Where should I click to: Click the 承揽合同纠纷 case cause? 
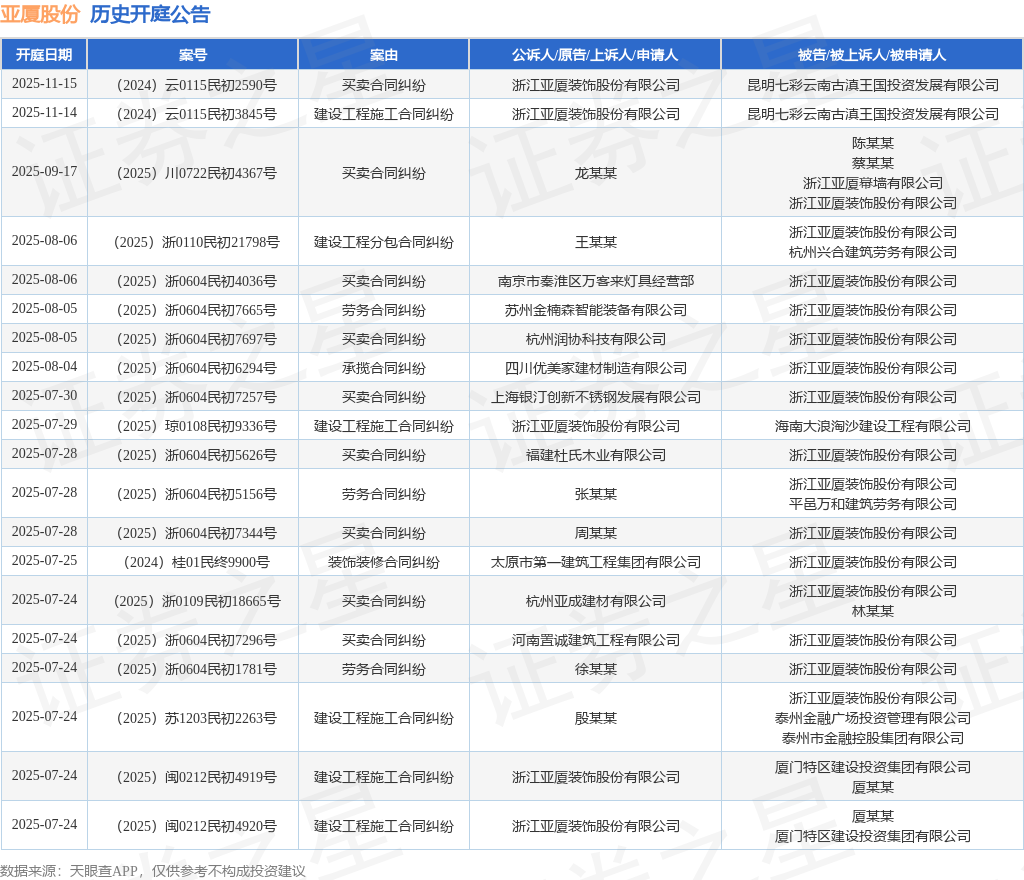(x=383, y=368)
